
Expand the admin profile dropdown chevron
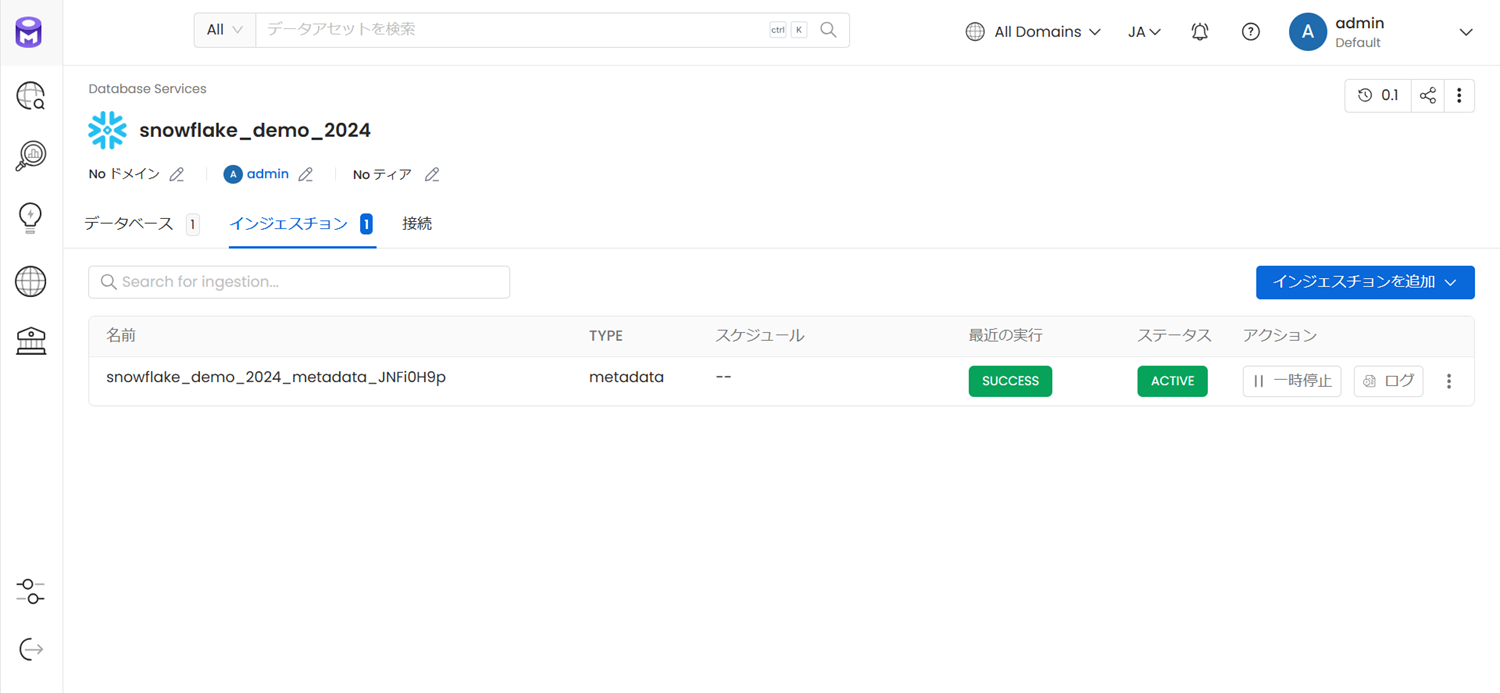(1466, 32)
